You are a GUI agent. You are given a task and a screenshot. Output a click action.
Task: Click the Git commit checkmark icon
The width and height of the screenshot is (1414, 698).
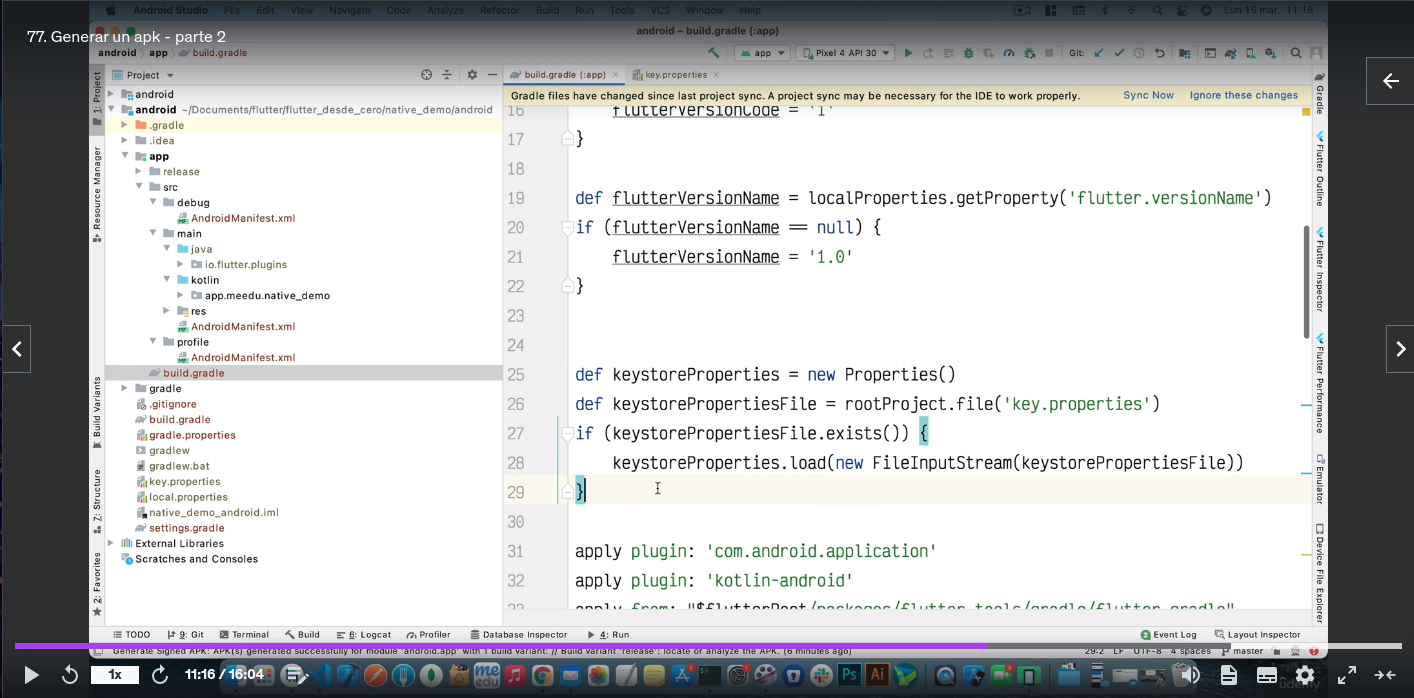click(x=1119, y=53)
